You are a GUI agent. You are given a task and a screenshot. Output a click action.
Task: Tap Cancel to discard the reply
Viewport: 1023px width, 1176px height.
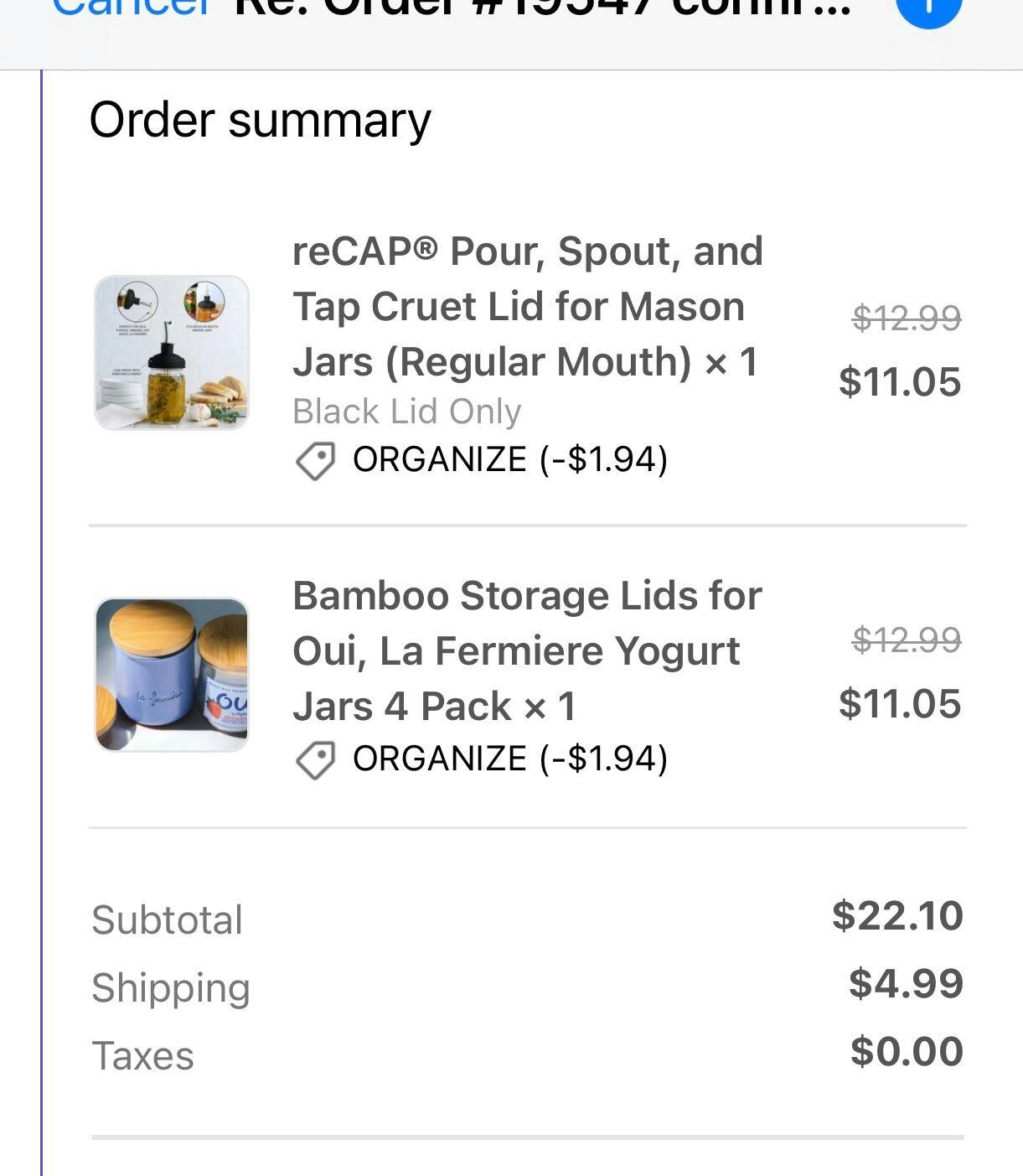(132, 8)
